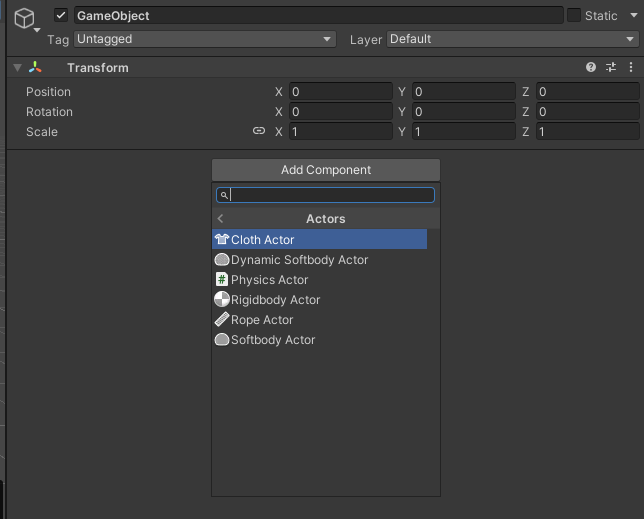The width and height of the screenshot is (644, 519).
Task: Focus the component search field
Action: (x=330, y=196)
